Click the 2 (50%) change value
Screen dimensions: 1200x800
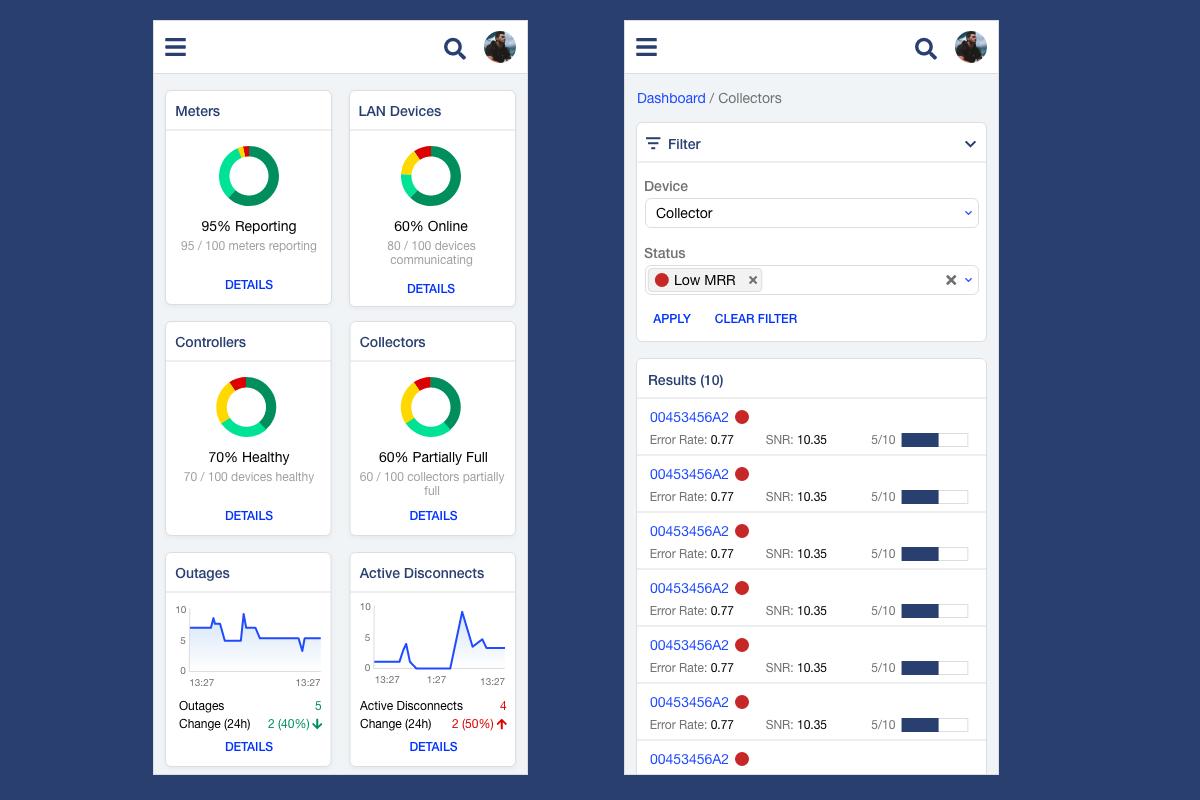473,724
